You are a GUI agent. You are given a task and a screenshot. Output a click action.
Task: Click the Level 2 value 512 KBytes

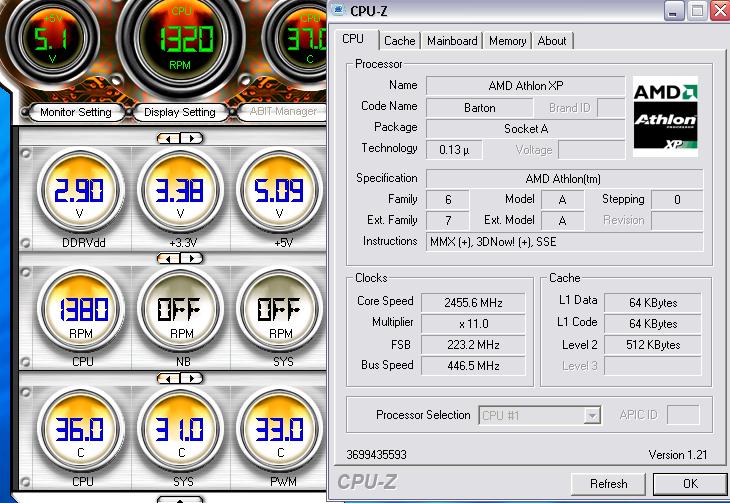(x=653, y=345)
